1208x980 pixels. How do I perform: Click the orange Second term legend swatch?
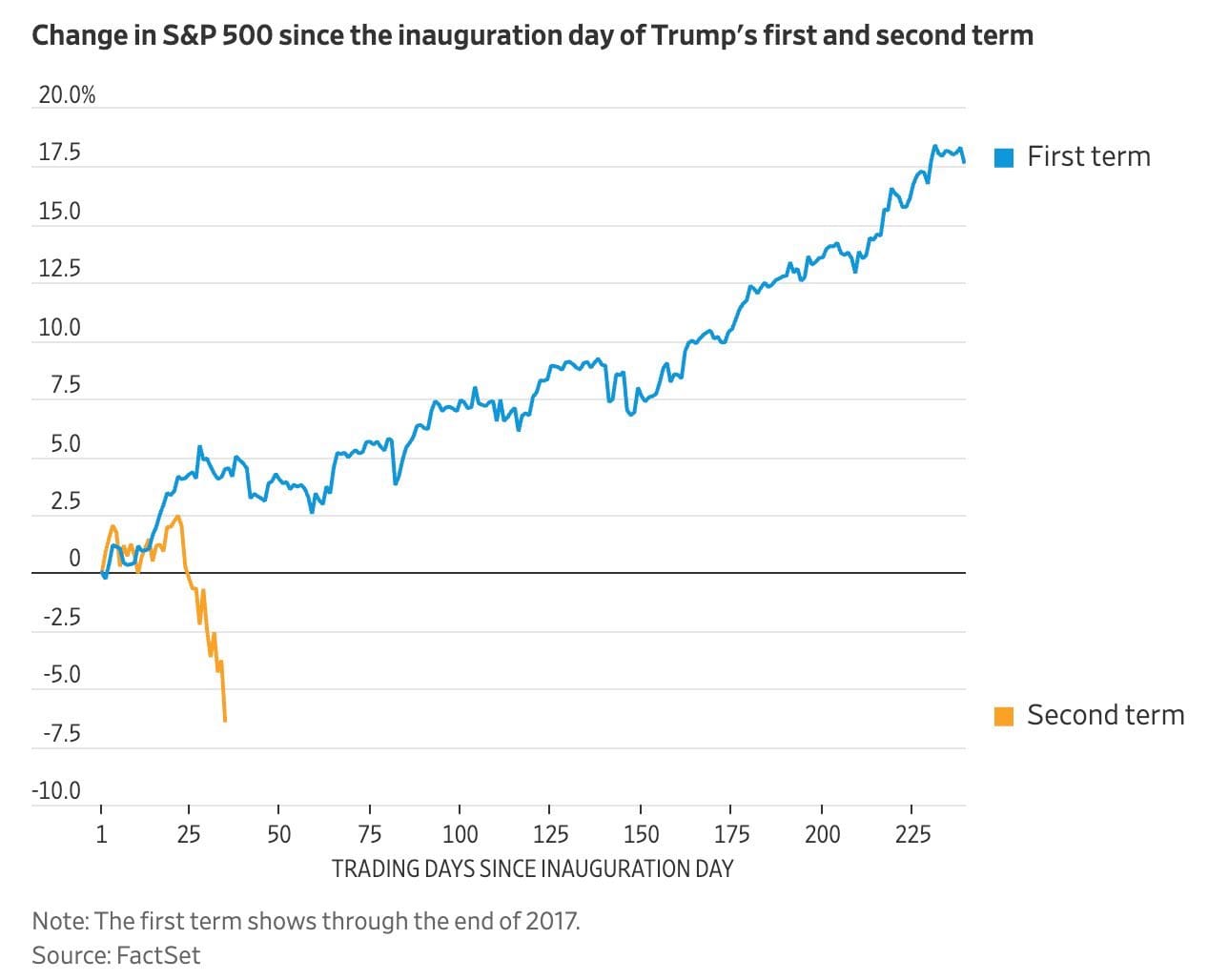tap(1003, 716)
